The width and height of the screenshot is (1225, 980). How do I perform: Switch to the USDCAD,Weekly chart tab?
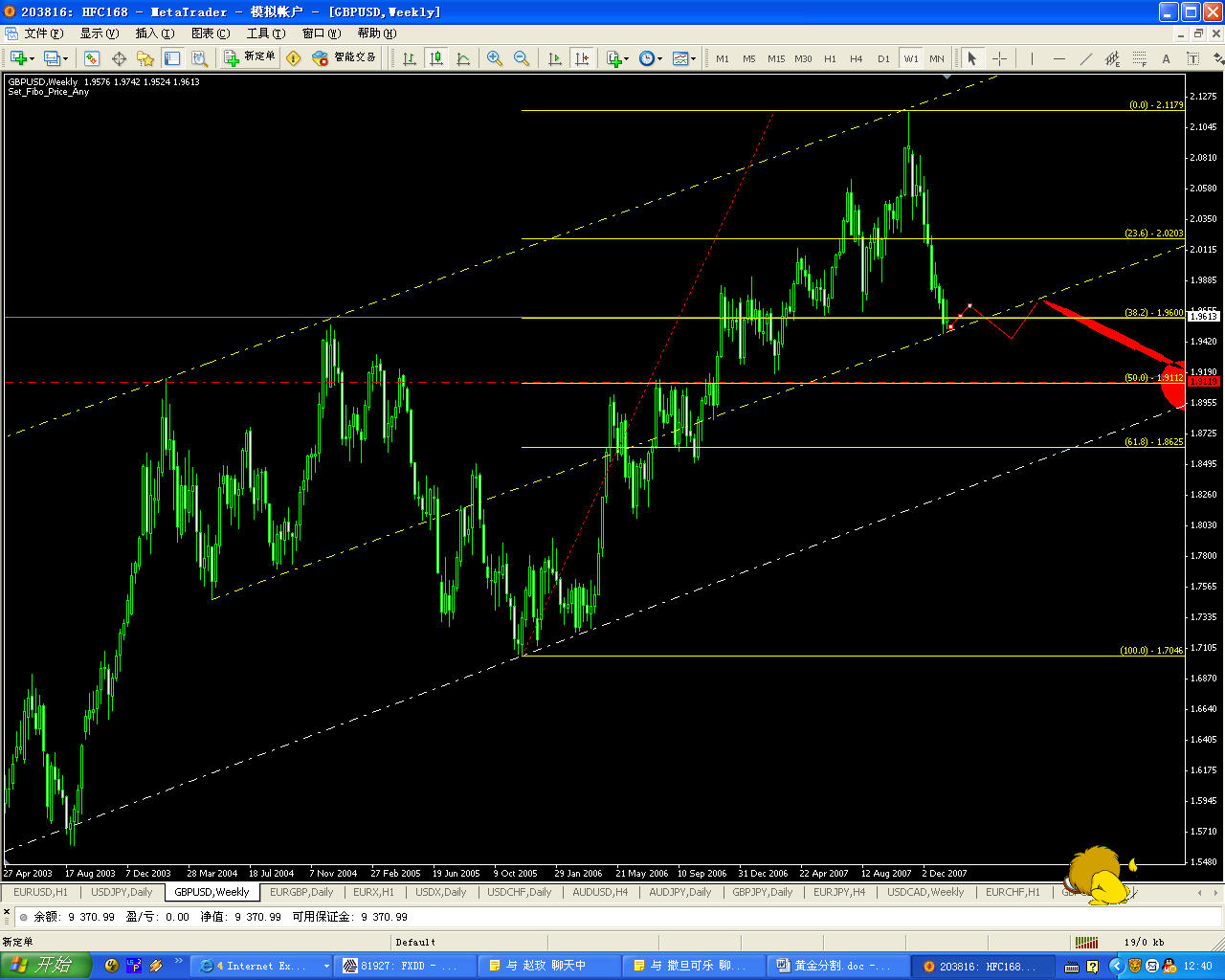tap(925, 892)
